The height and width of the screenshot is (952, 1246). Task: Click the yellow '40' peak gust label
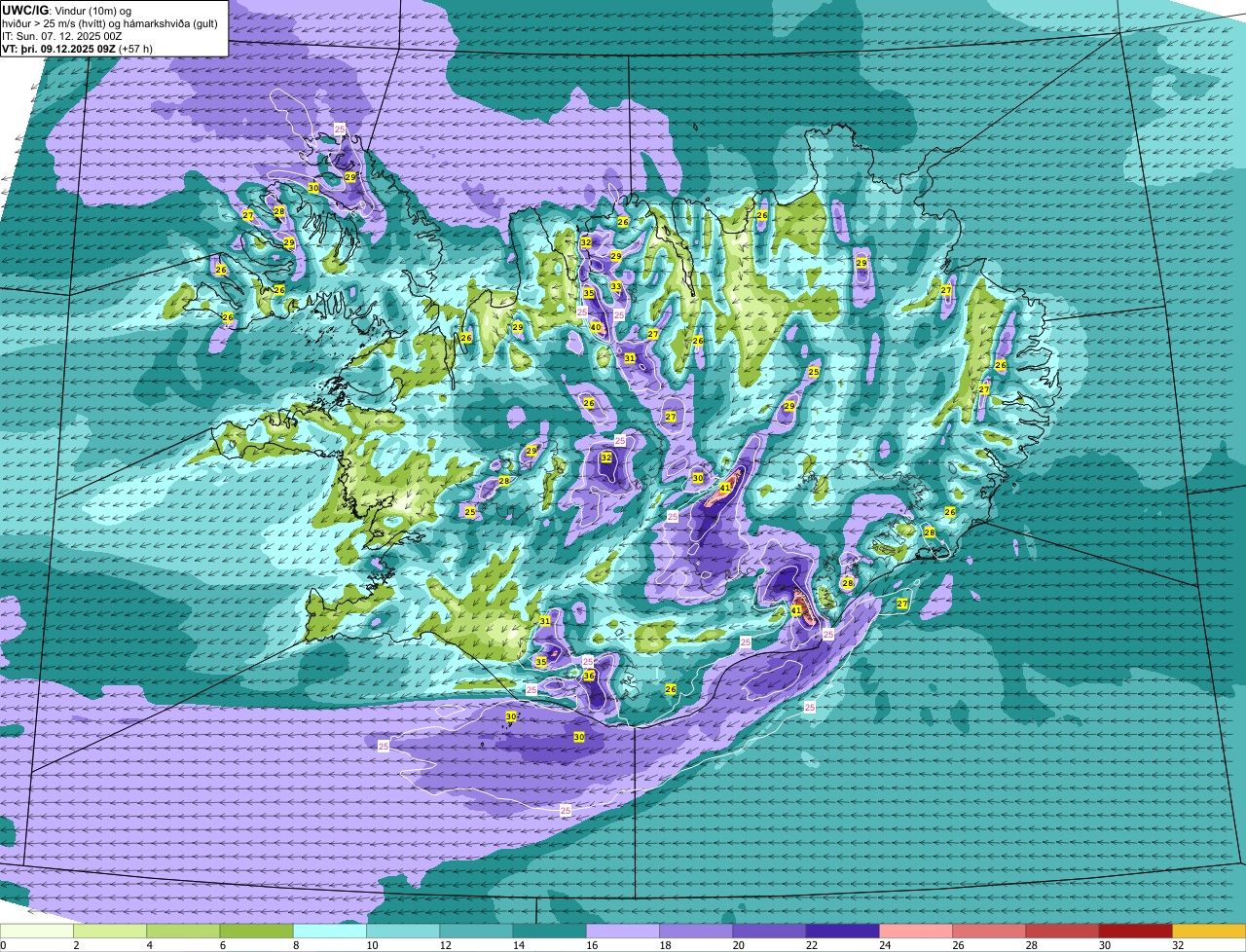(596, 327)
